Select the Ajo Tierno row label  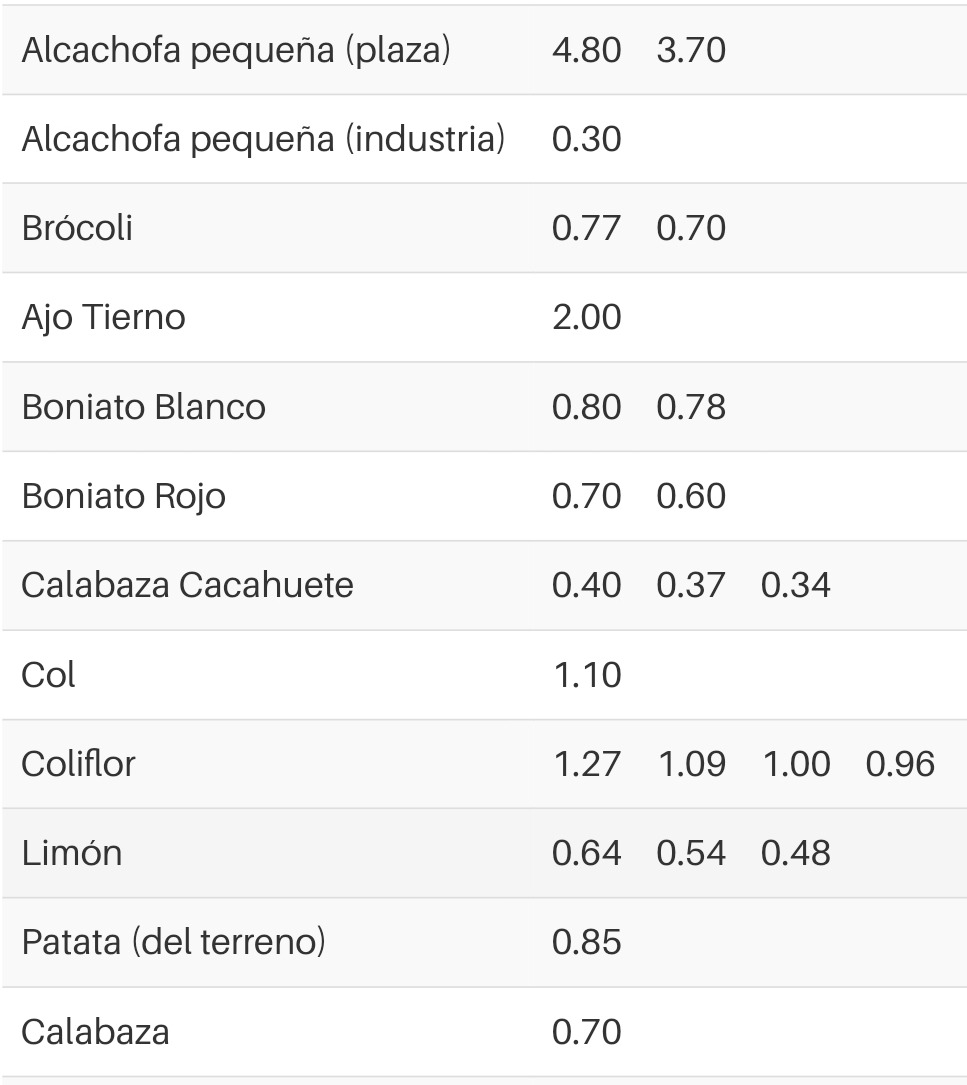click(103, 318)
